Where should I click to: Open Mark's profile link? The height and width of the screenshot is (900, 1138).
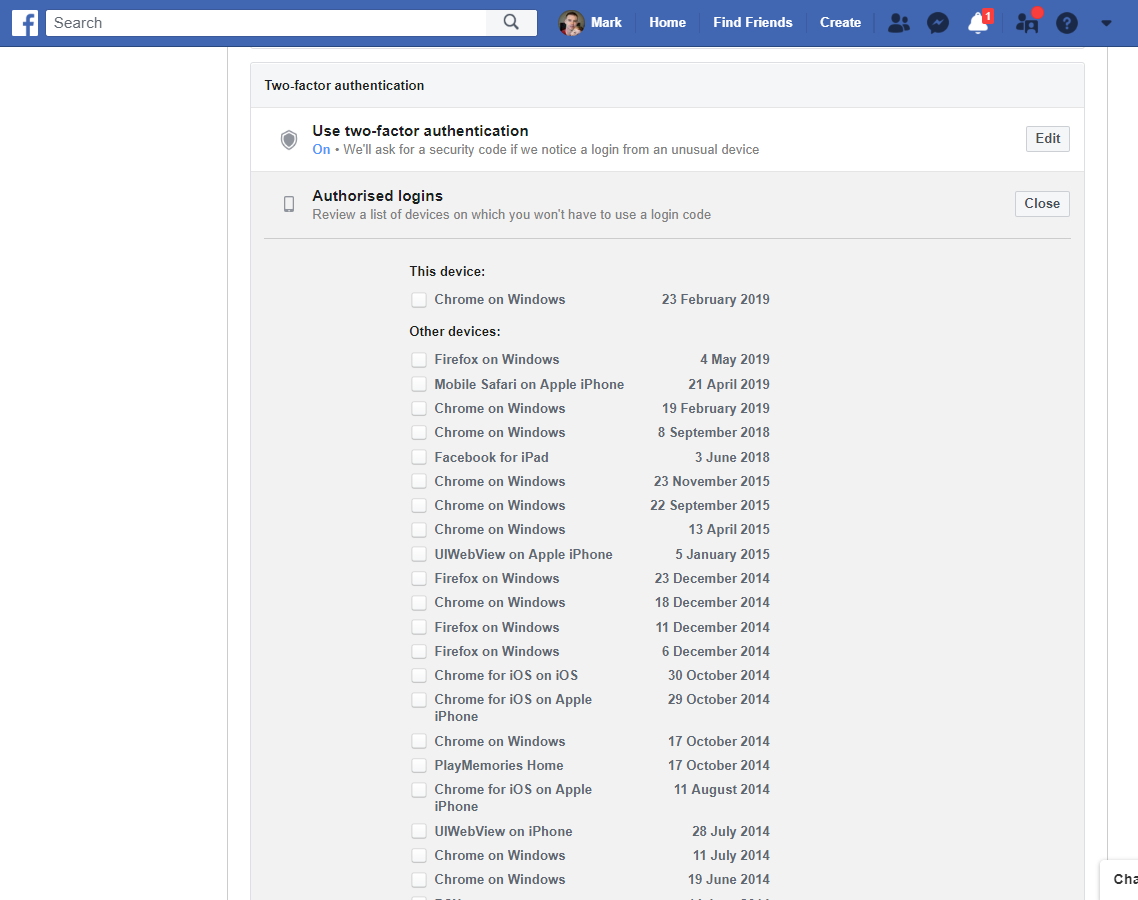[x=591, y=22]
